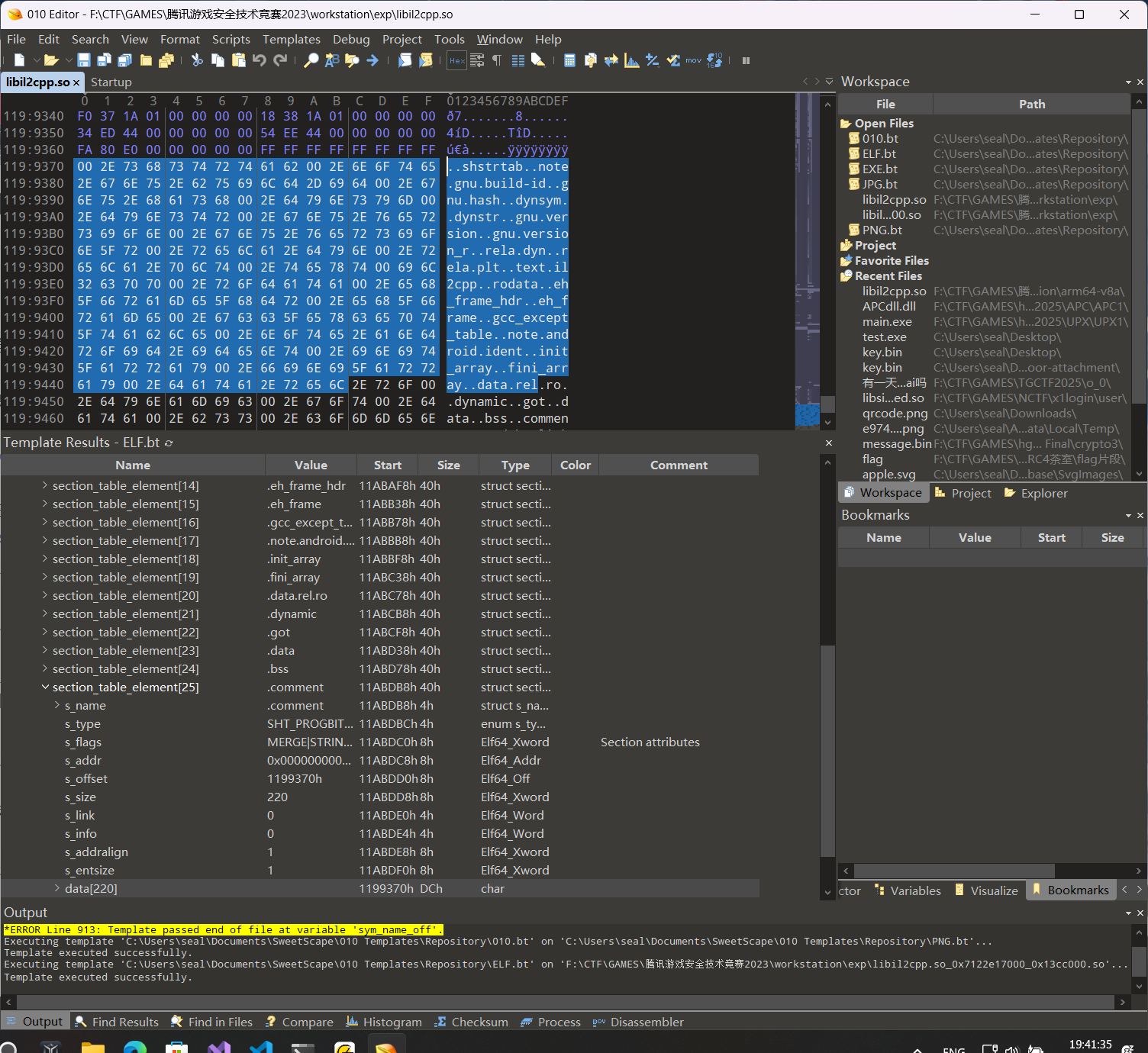Sort workspace by Path column header
The width and height of the screenshot is (1148, 1053).
1032,105
